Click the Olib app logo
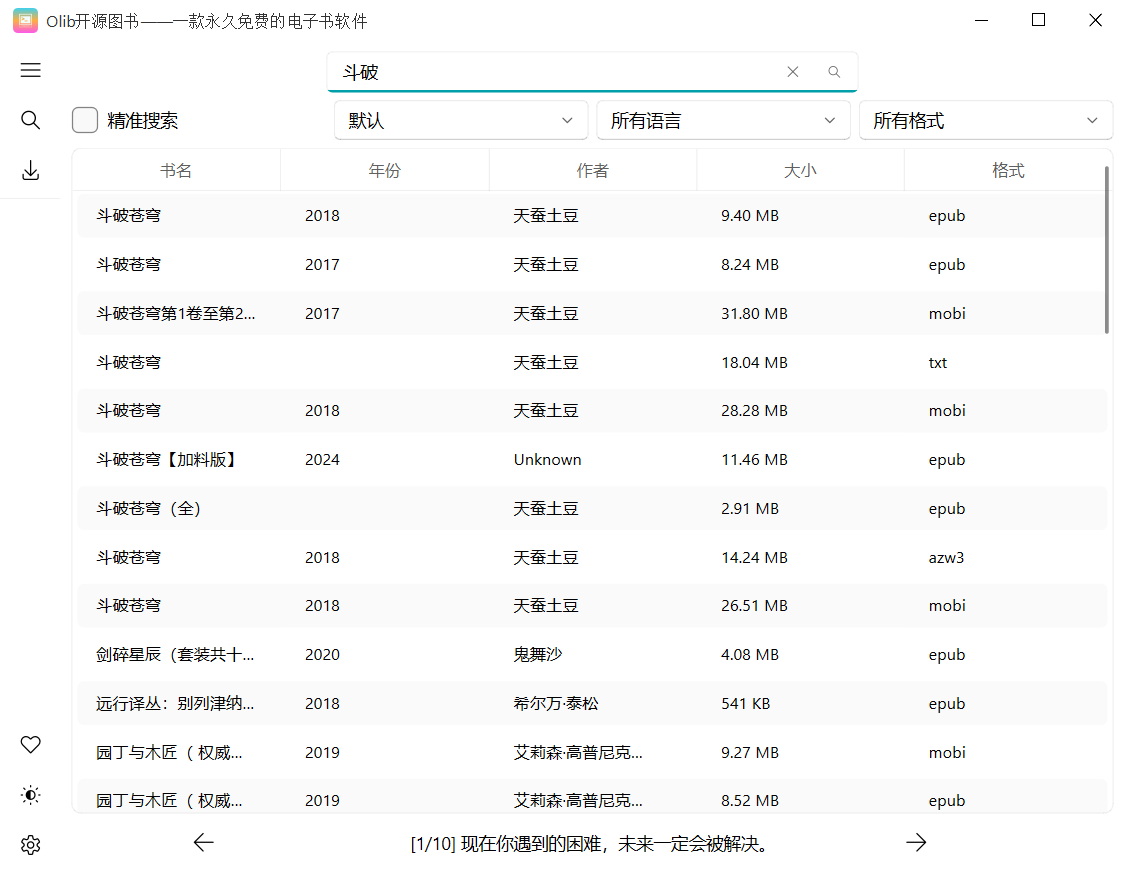The height and width of the screenshot is (875, 1125). click(25, 20)
